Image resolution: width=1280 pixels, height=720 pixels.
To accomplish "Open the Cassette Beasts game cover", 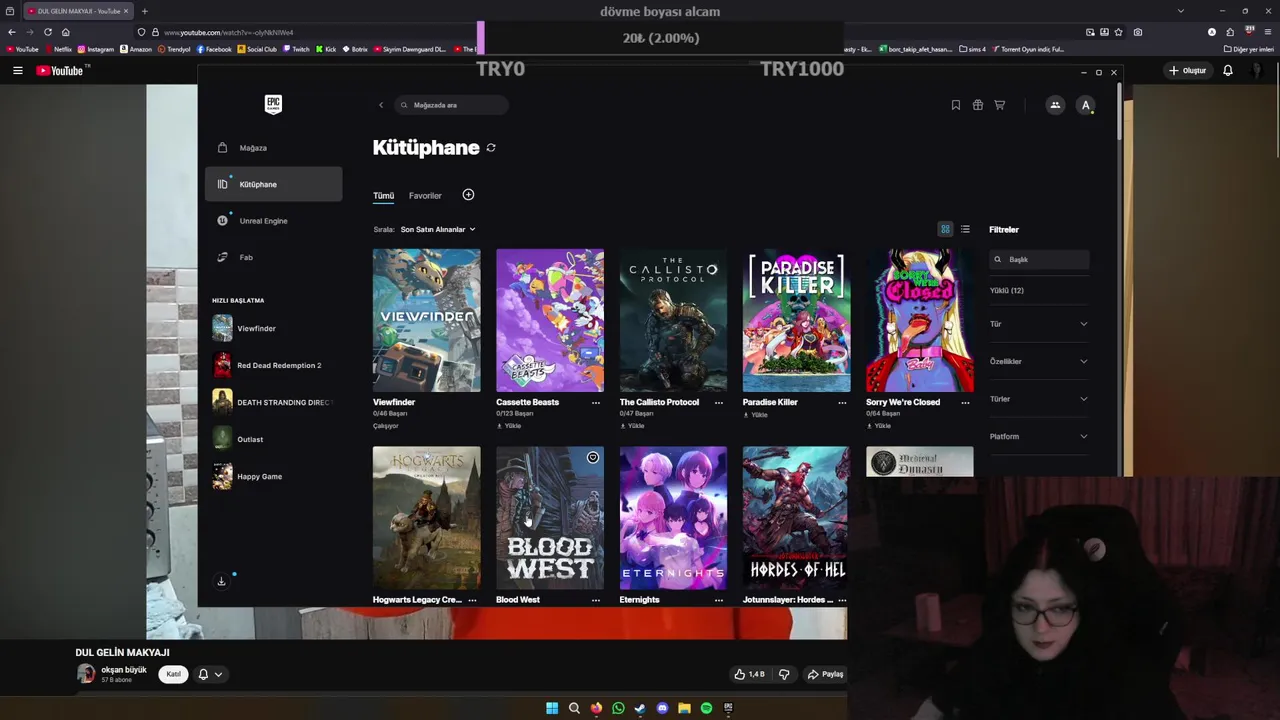I will click(x=550, y=320).
